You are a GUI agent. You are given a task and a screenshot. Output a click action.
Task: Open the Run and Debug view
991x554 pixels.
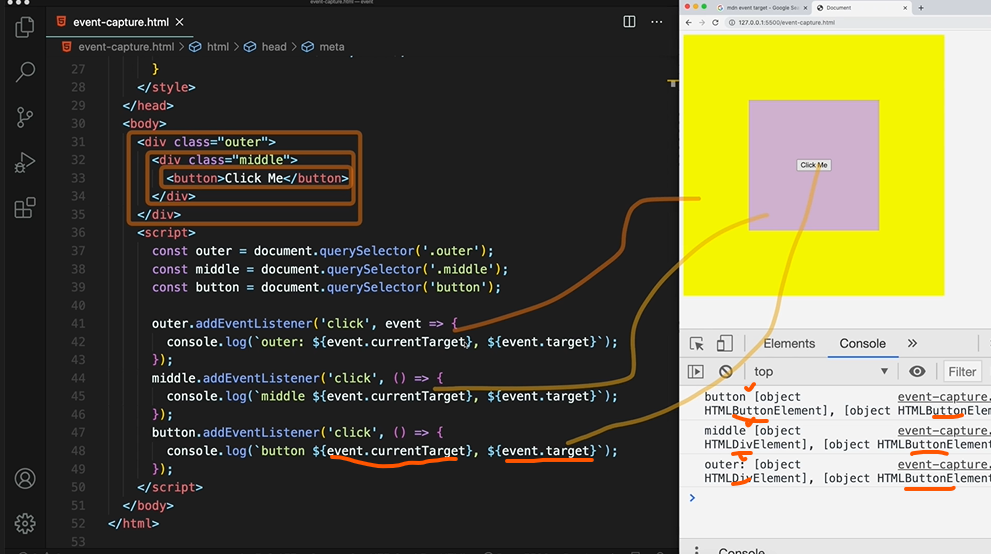click(x=25, y=162)
